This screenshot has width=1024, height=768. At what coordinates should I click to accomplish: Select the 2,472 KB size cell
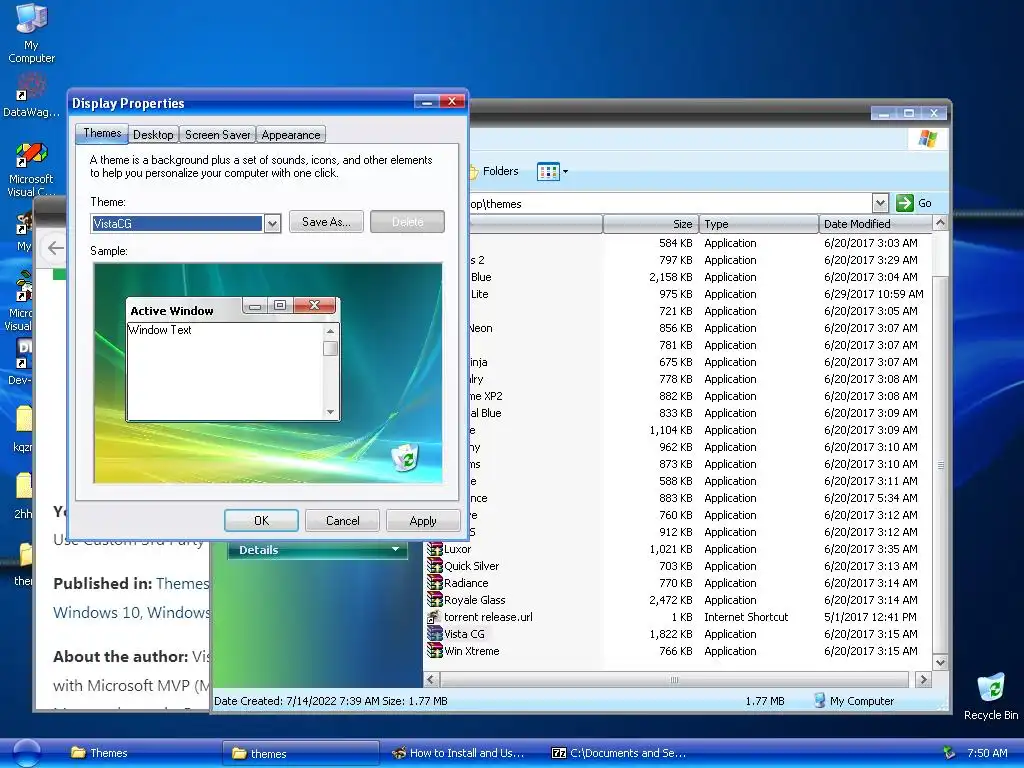671,600
